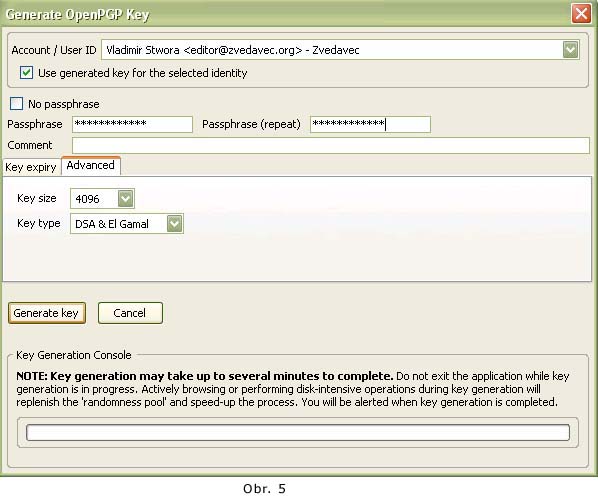Open the Account / User ID dropdown arrow

click(x=570, y=50)
